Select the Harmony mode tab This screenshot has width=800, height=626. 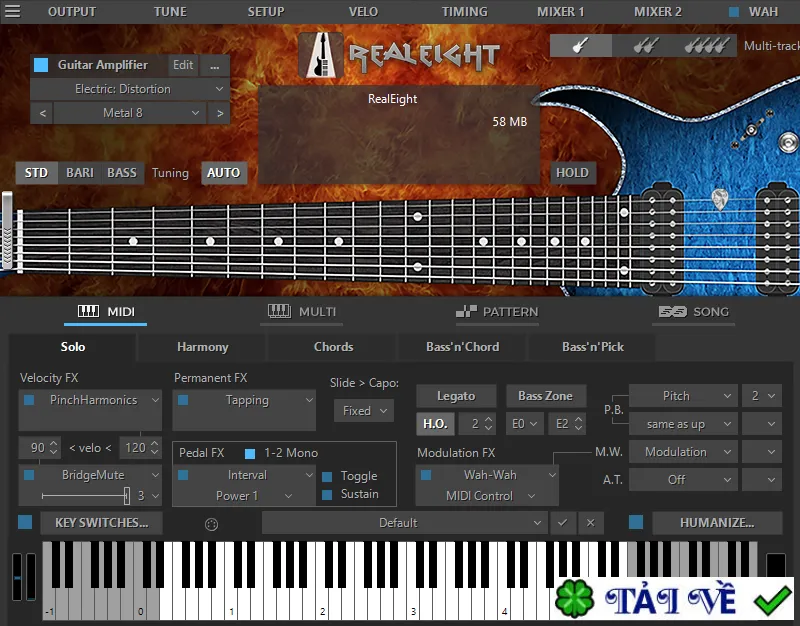(x=203, y=347)
